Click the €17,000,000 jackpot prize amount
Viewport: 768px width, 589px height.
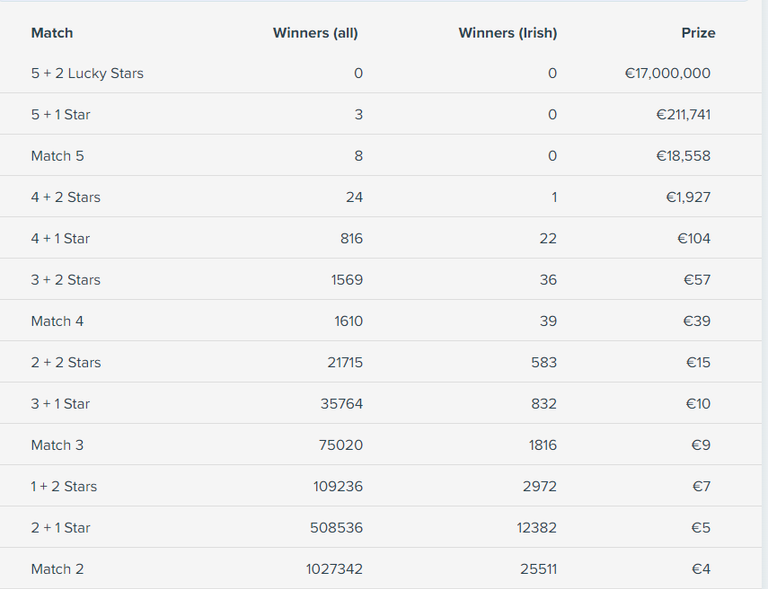tap(668, 73)
